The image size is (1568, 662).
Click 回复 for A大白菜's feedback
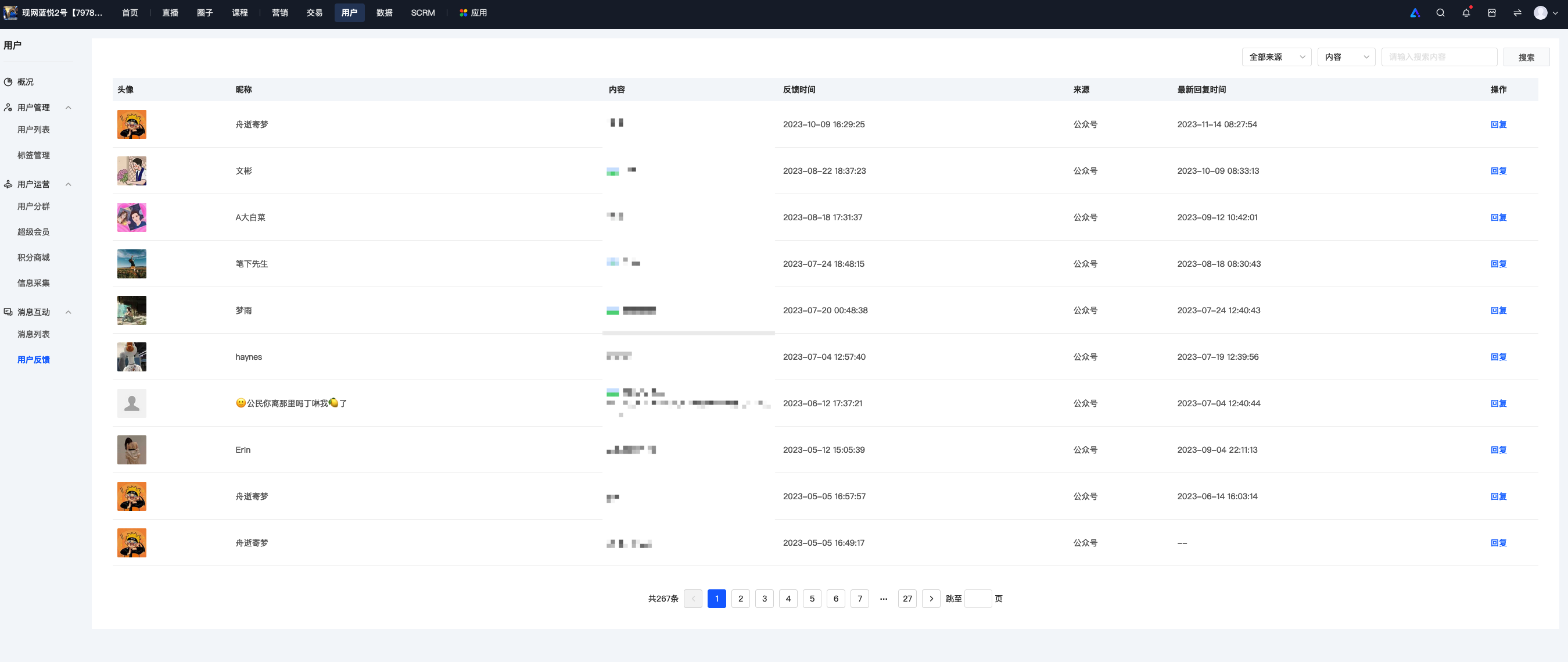click(1498, 217)
